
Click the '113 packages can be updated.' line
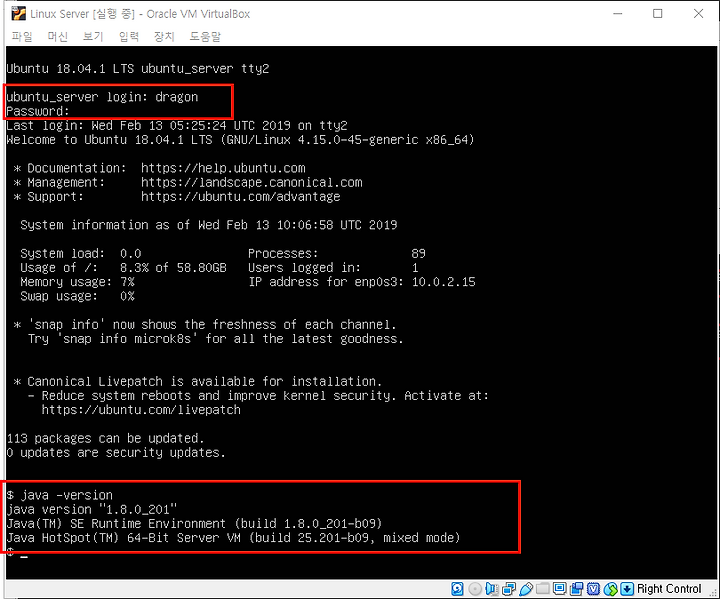pyautogui.click(x=105, y=438)
